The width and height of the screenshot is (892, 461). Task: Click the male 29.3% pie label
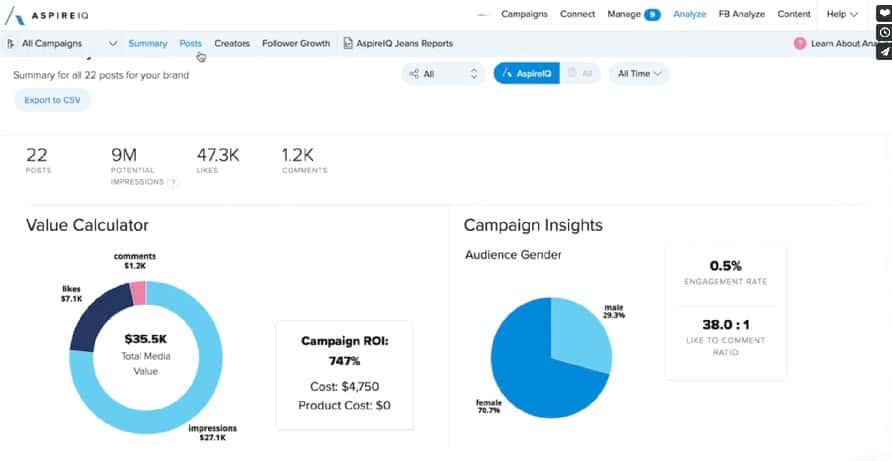point(614,311)
